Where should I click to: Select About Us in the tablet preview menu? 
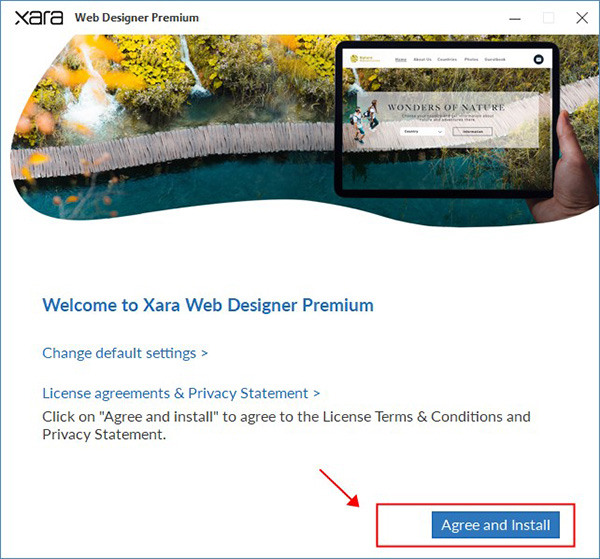pos(422,59)
